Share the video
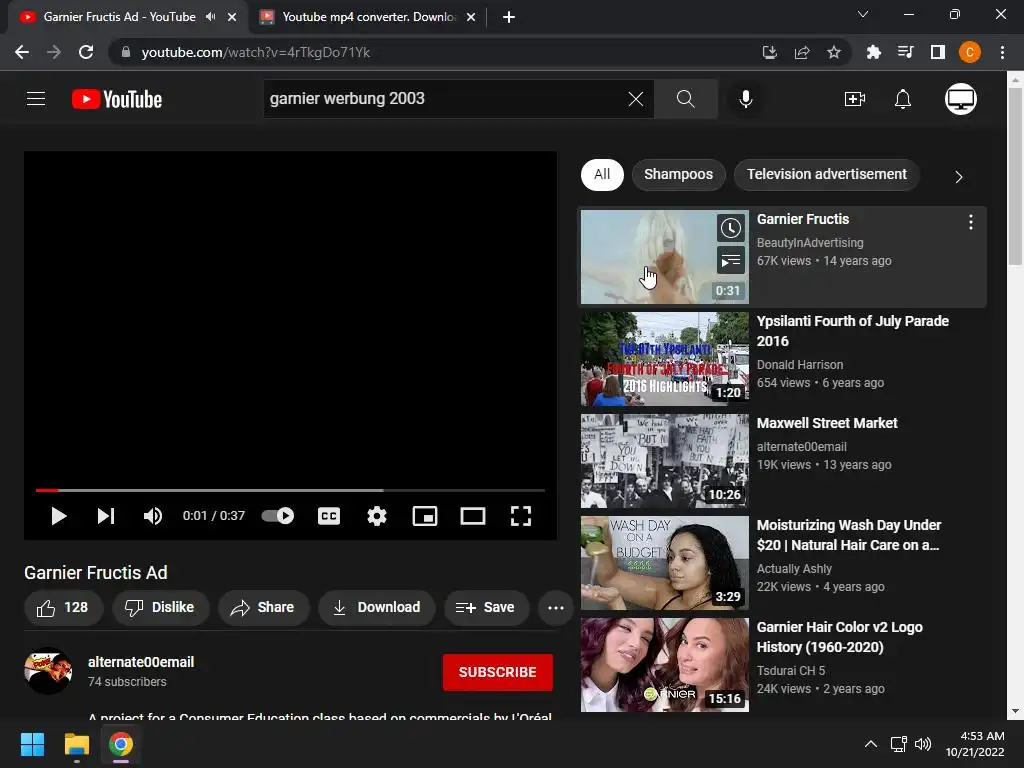 [x=263, y=607]
